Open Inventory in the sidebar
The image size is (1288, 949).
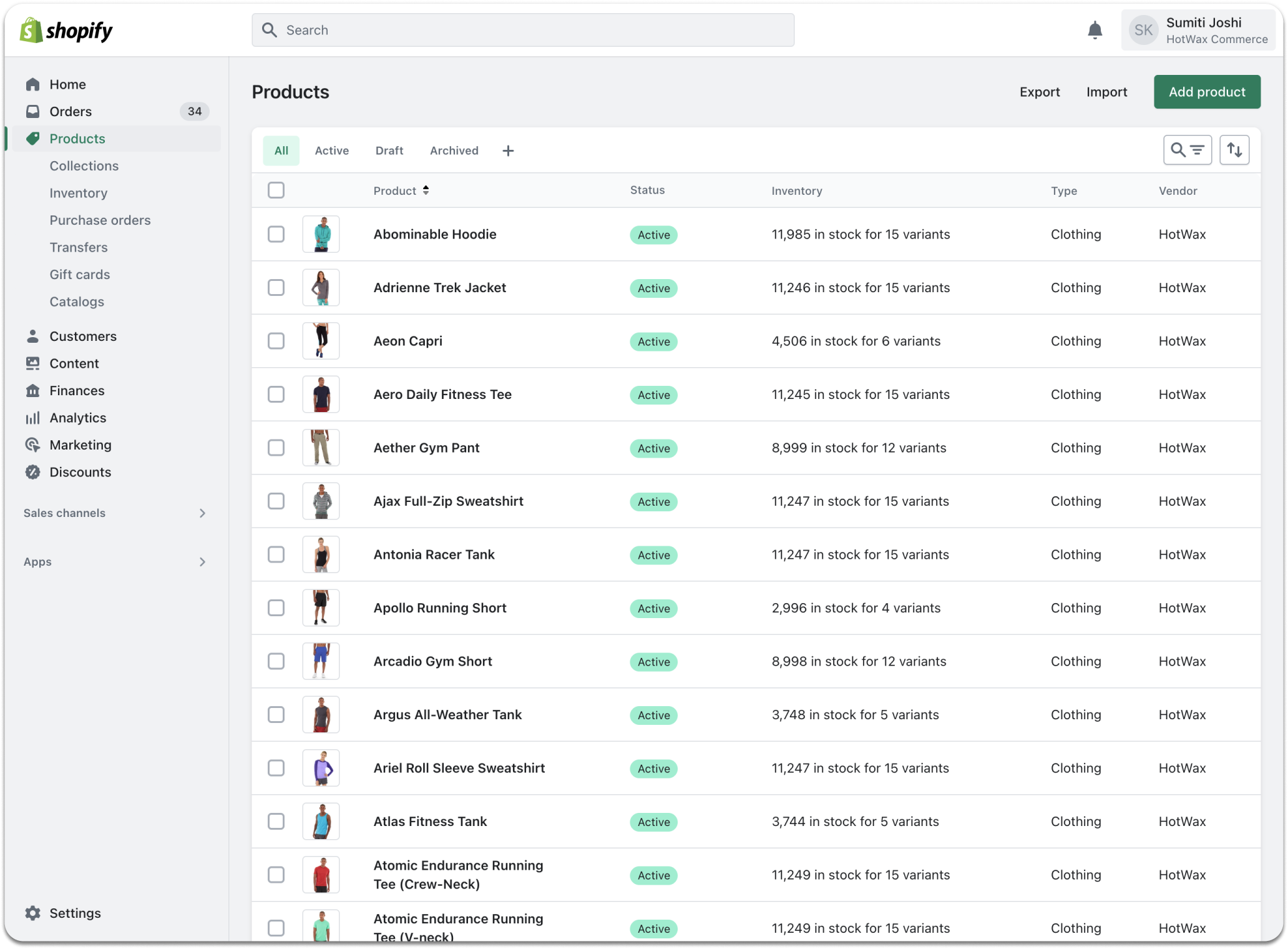pos(79,193)
